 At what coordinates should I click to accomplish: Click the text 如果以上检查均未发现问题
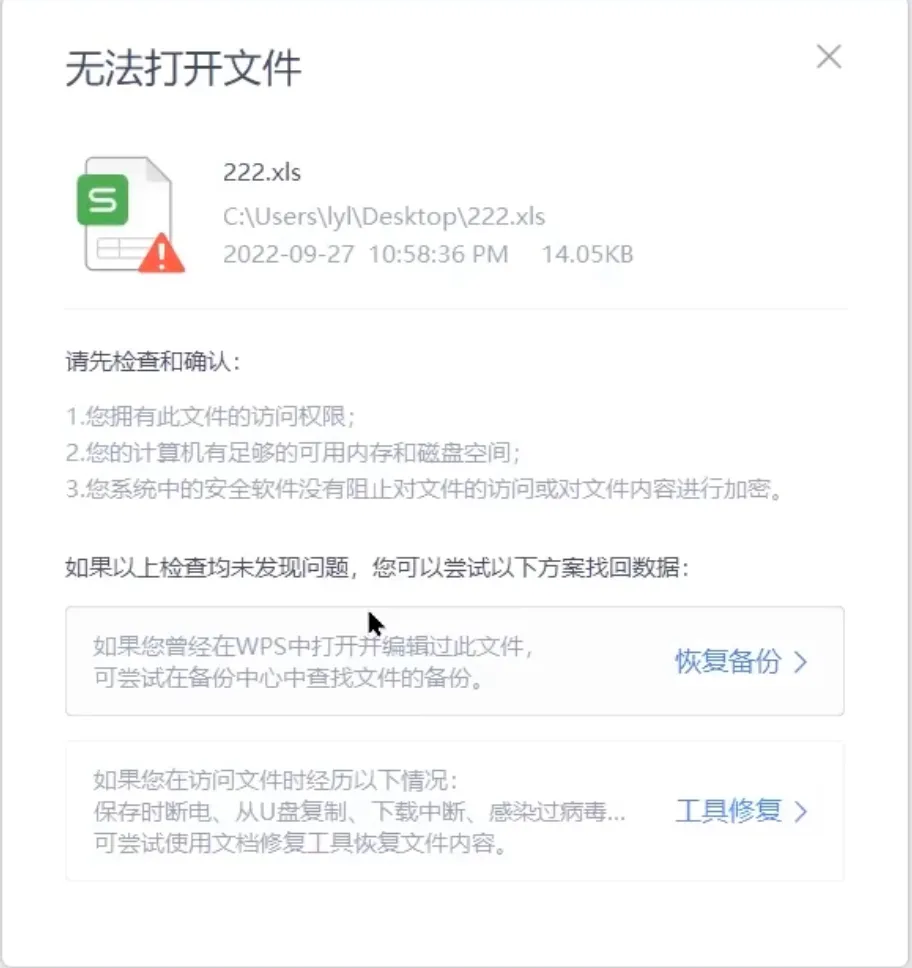[207, 567]
